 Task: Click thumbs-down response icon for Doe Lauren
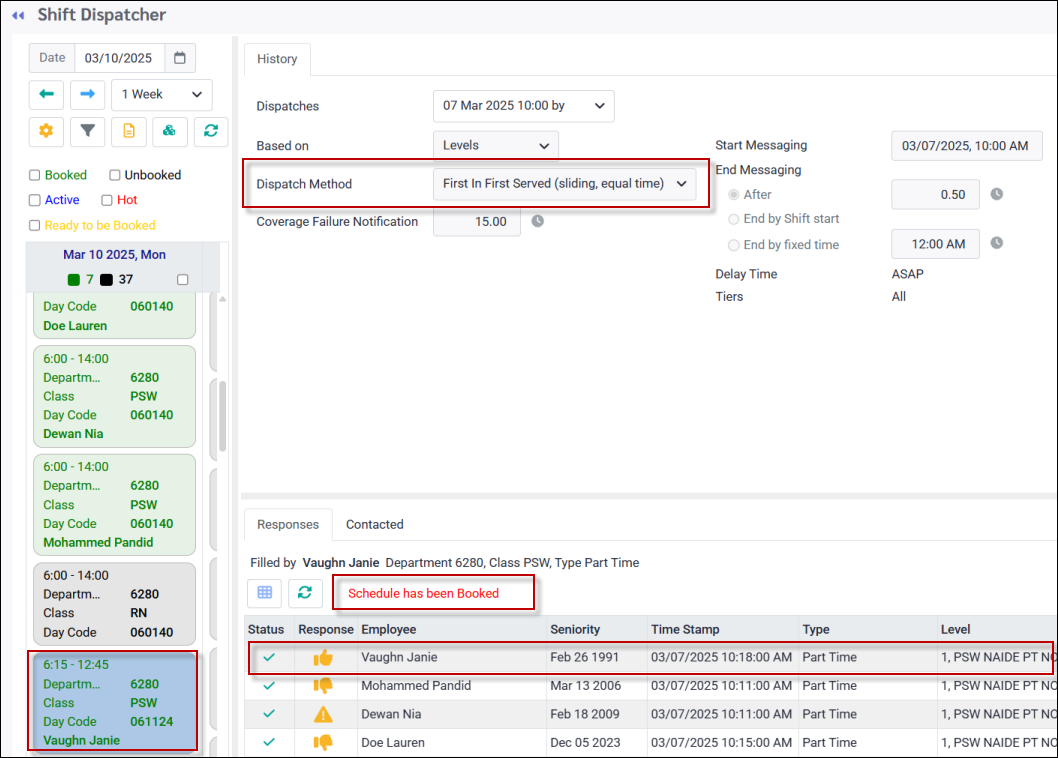pyautogui.click(x=323, y=742)
